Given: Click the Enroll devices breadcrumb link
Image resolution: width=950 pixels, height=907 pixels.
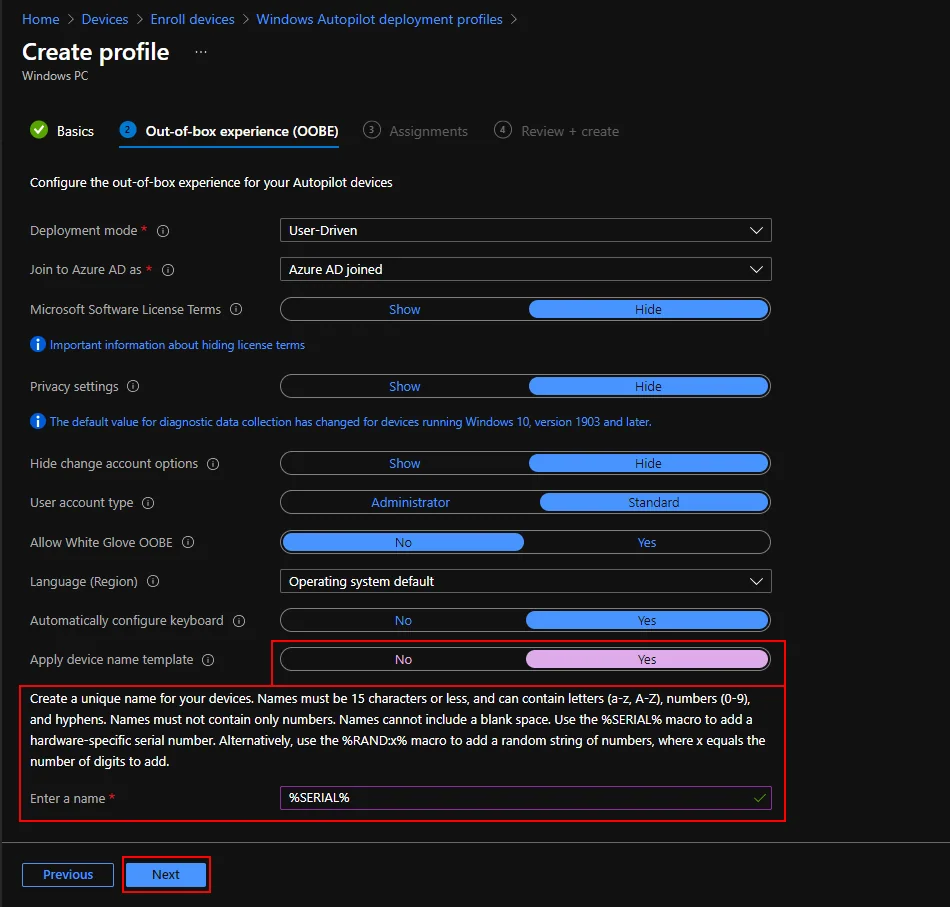Looking at the screenshot, I should (192, 19).
